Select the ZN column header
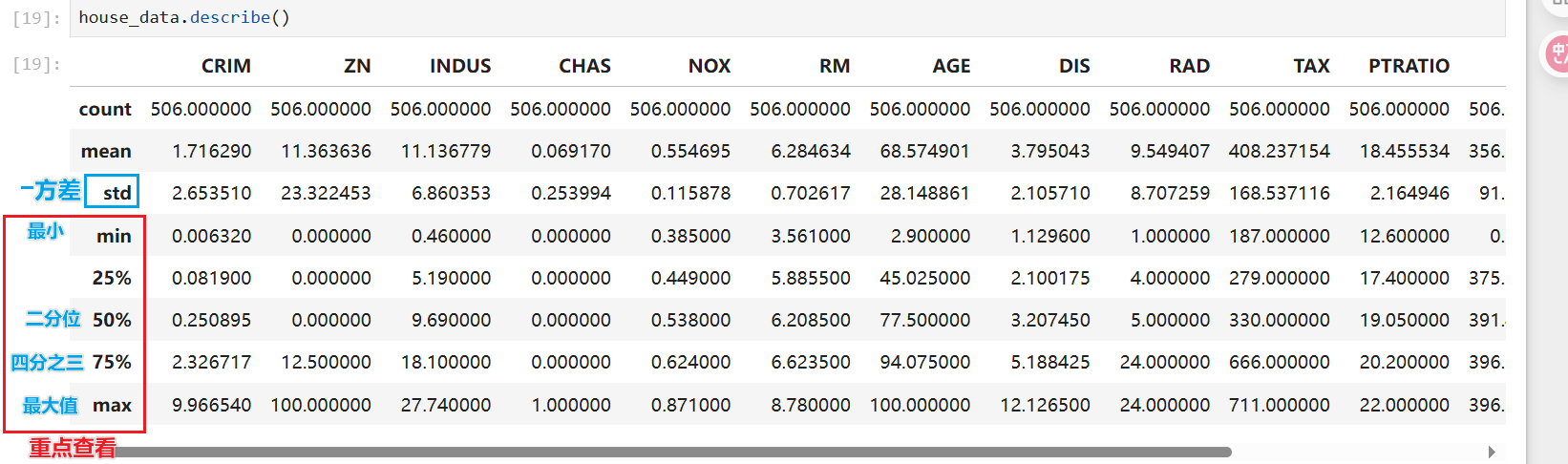Viewport: 1568px width, 464px height. [x=357, y=66]
